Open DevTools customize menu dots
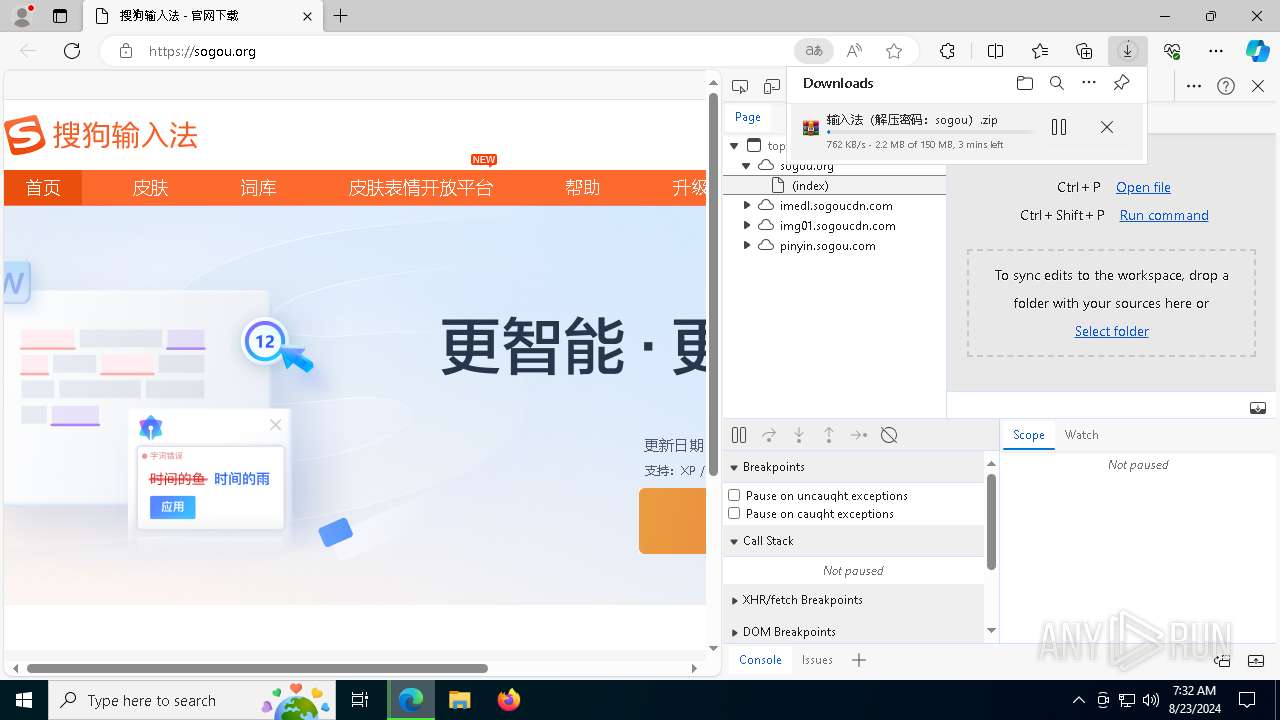This screenshot has width=1280, height=720. point(1194,86)
